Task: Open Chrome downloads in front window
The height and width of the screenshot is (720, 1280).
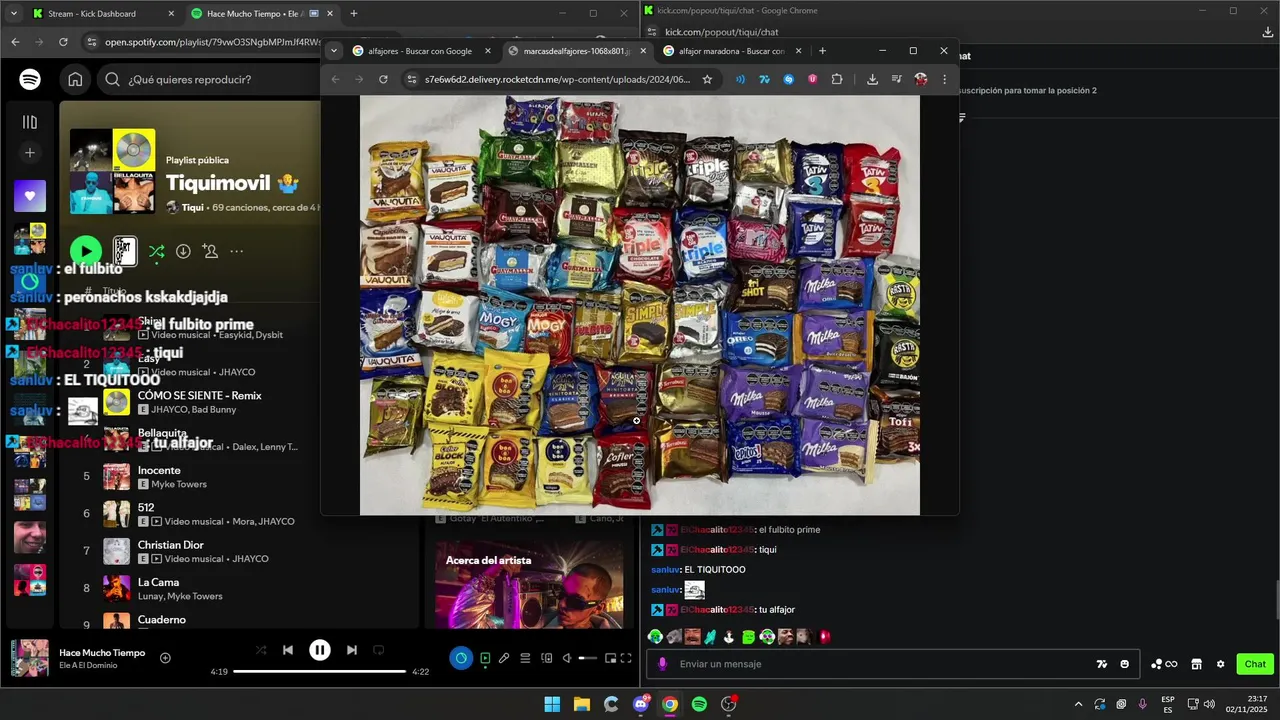Action: [x=872, y=79]
